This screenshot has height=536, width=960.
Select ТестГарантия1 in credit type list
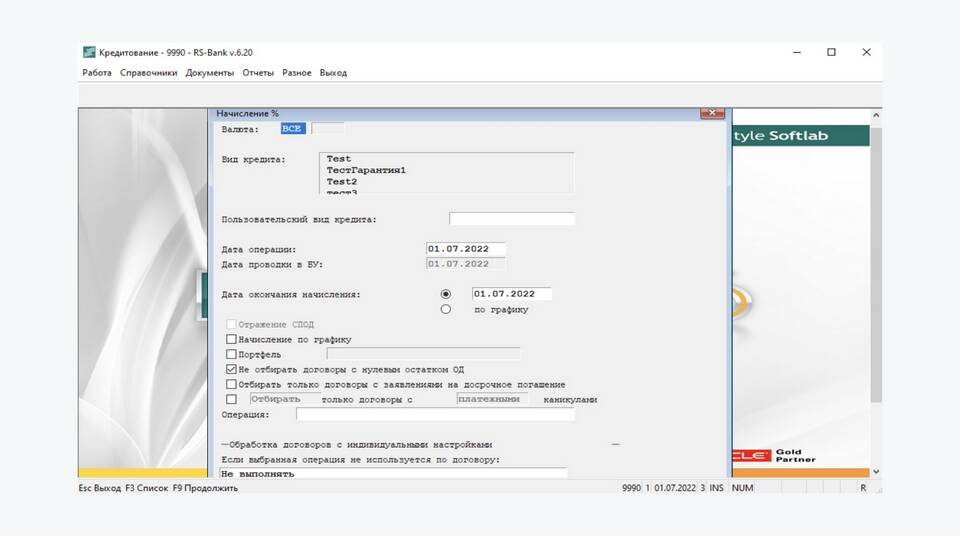pyautogui.click(x=365, y=171)
